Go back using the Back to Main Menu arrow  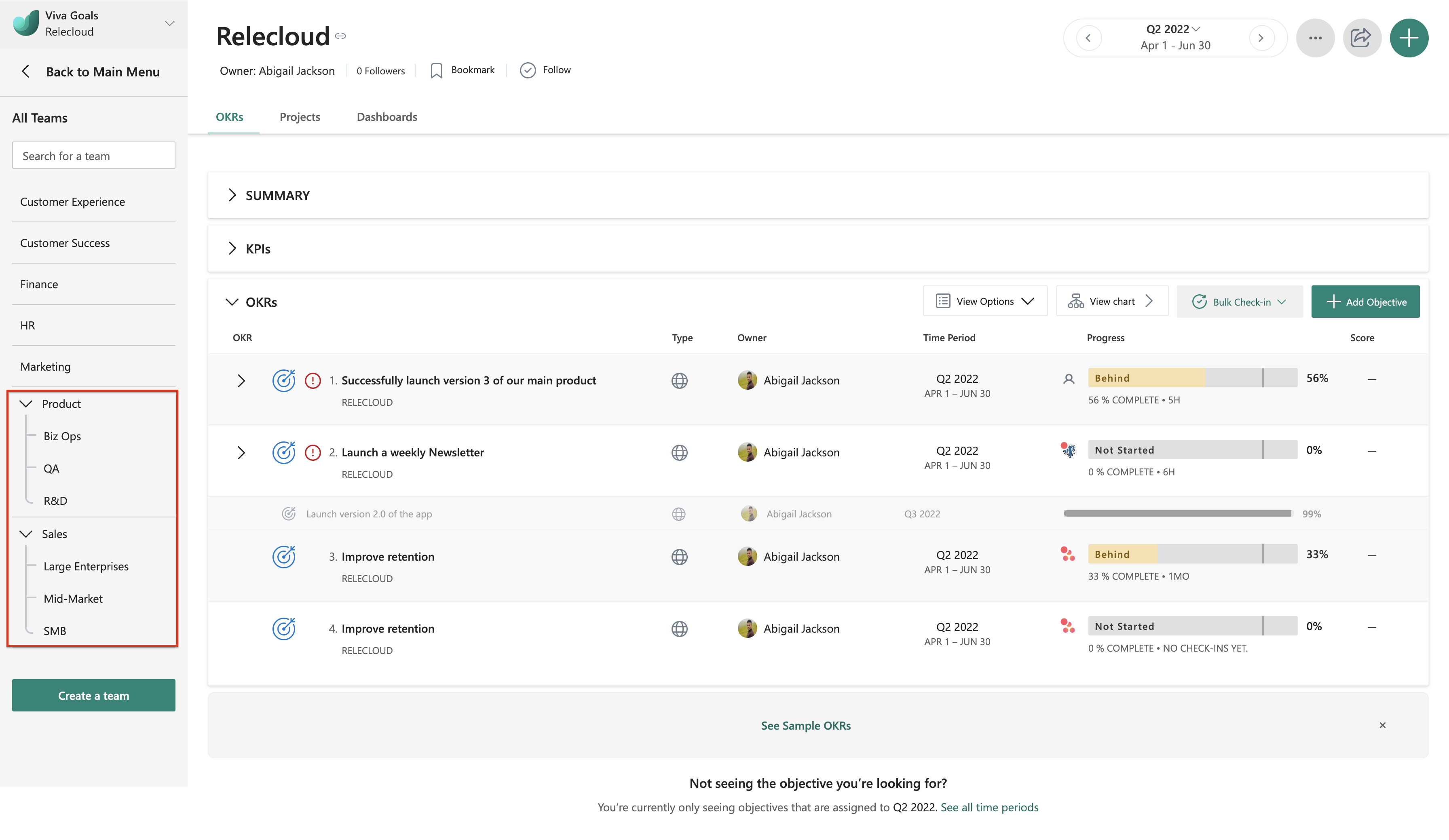[x=25, y=71]
